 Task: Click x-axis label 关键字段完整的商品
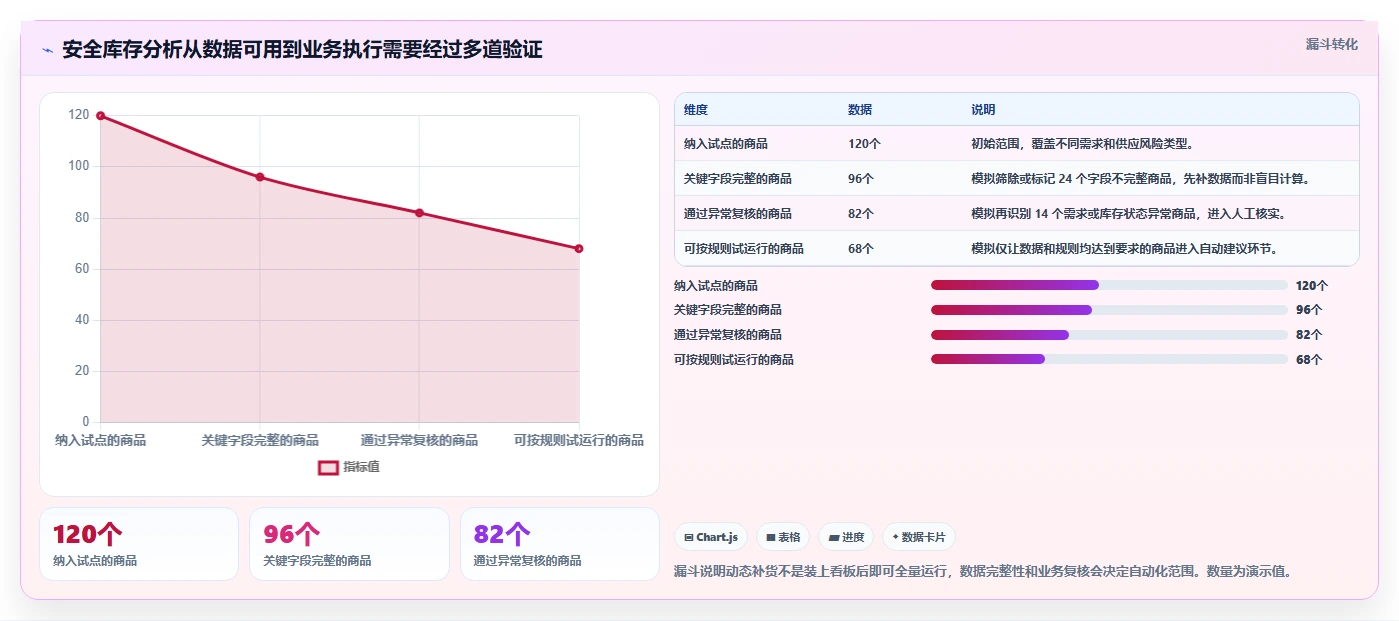click(260, 440)
